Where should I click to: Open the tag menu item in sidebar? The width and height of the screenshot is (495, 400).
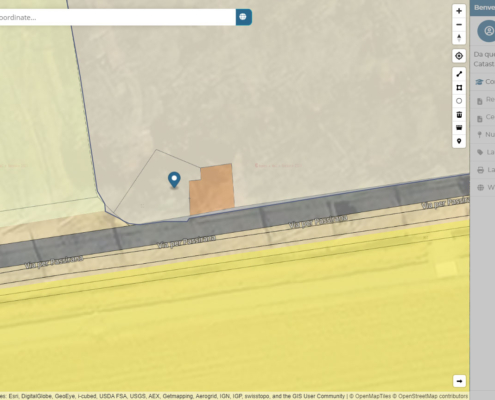coord(484,152)
